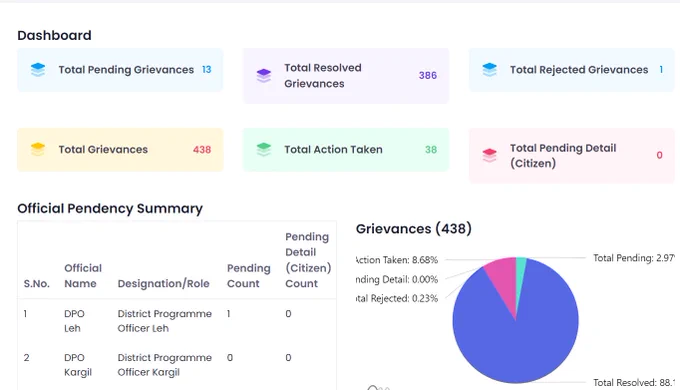Open the Total Pending Detail (Citizen) card
680x390 pixels.
pos(572,155)
